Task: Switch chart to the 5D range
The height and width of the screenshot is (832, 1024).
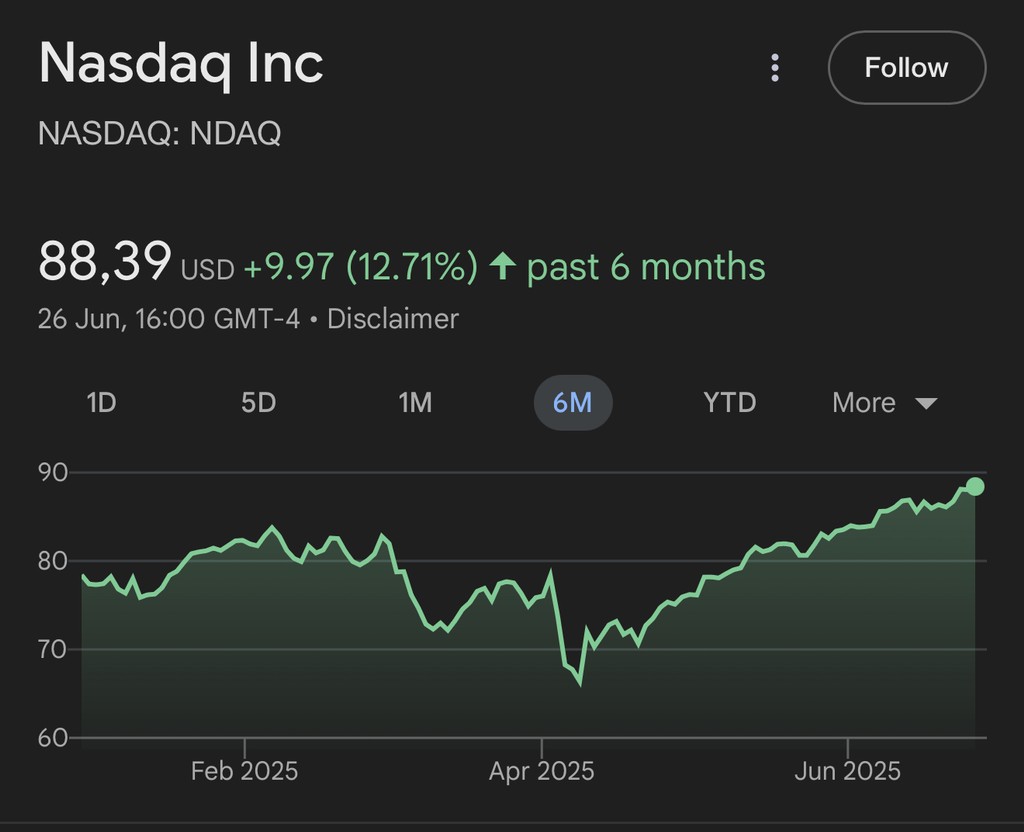Action: [258, 403]
